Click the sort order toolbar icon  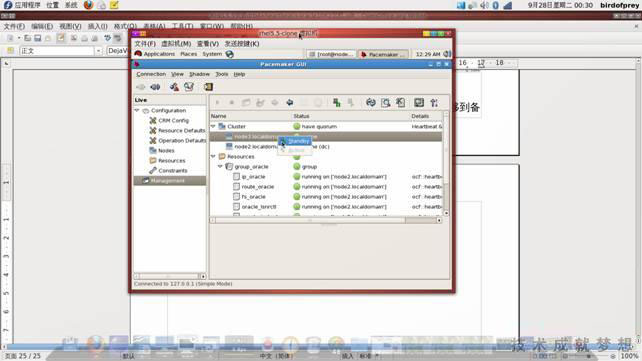coord(434,102)
